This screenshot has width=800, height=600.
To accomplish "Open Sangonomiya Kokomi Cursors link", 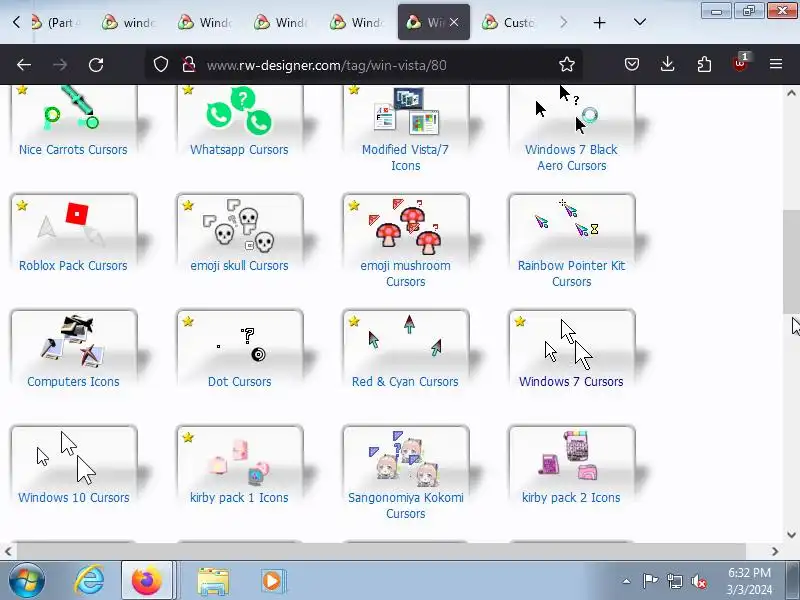I will (x=406, y=505).
